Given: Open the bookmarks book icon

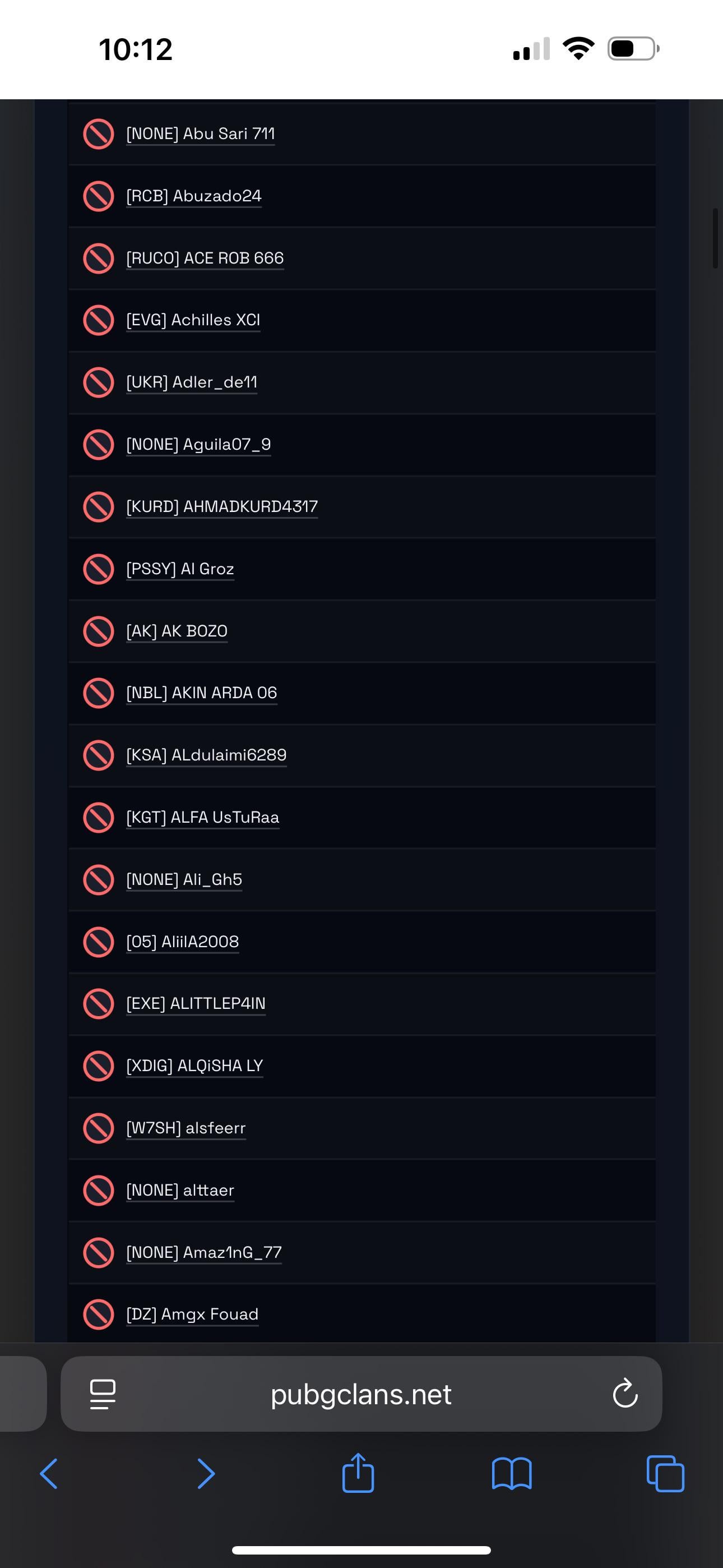Looking at the screenshot, I should coord(511,1473).
